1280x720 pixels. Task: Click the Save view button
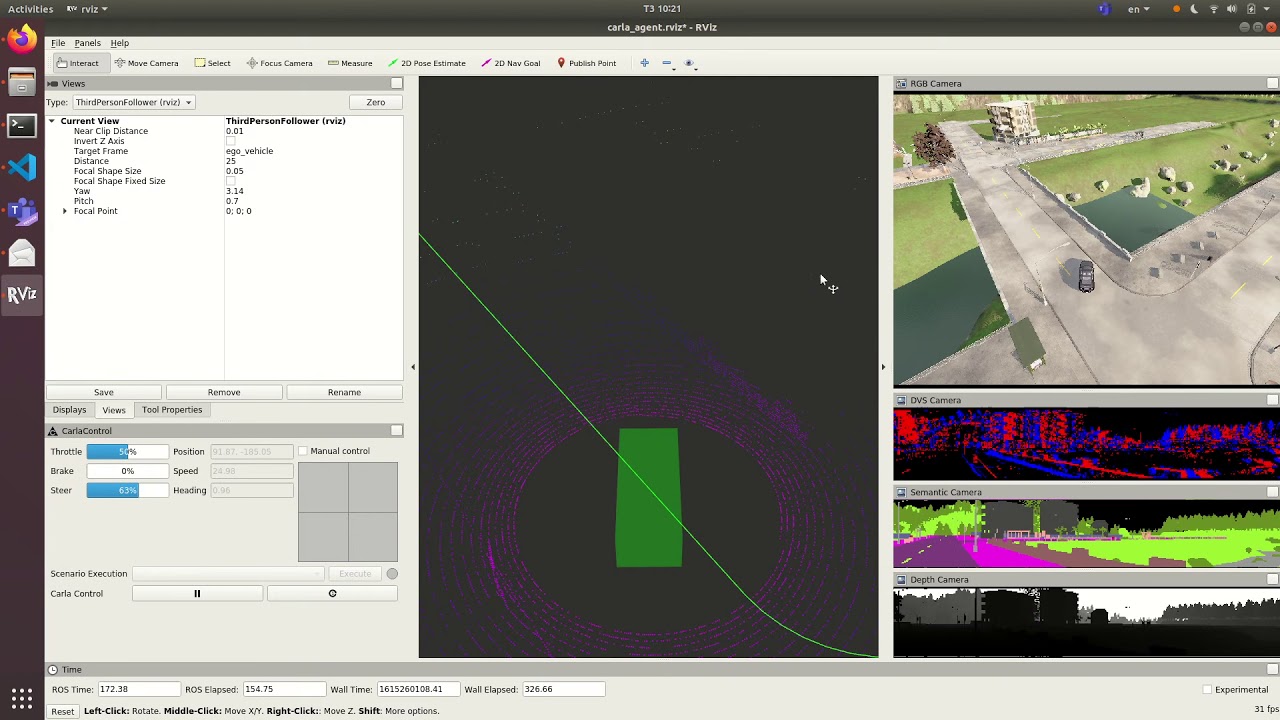click(x=104, y=392)
